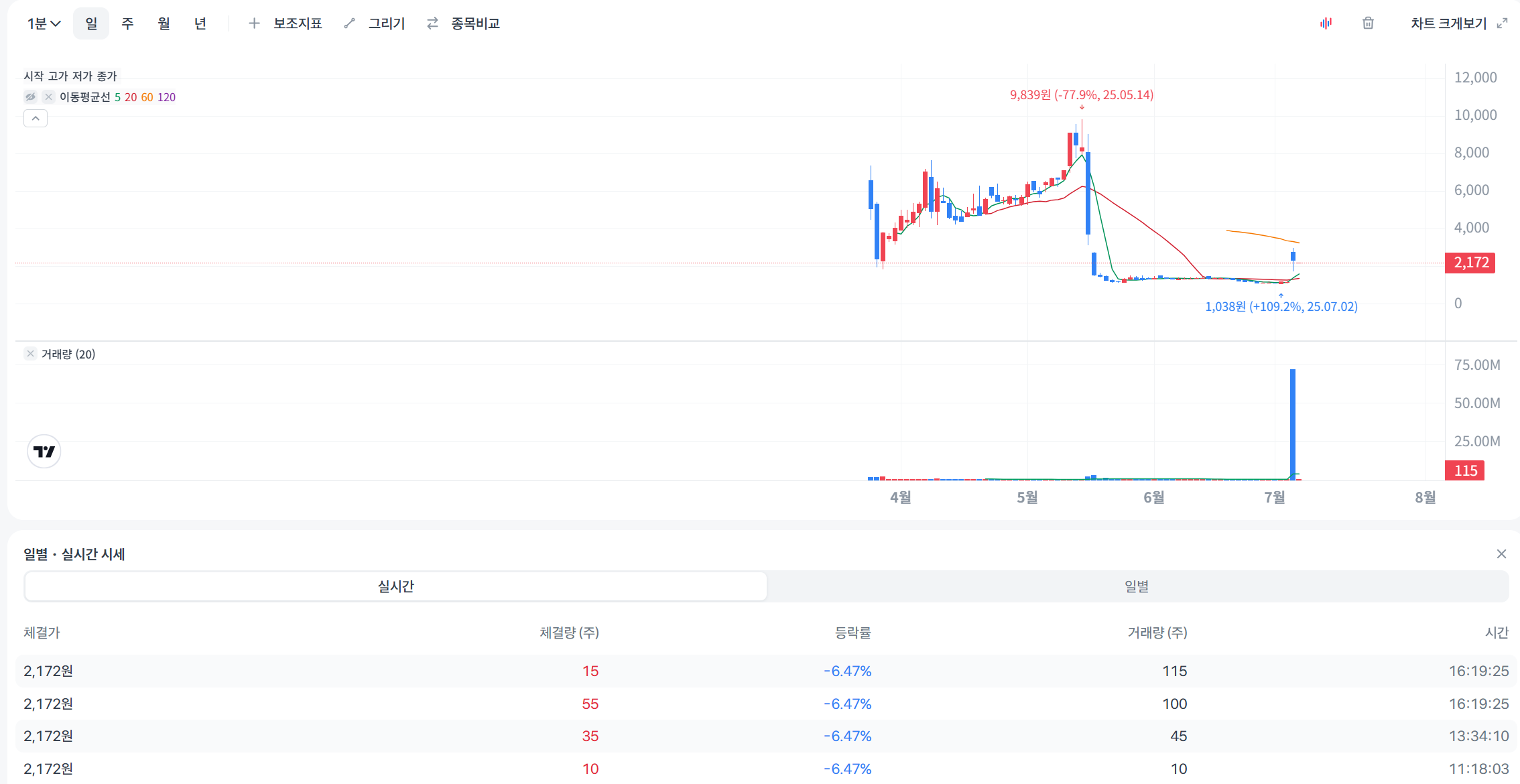Select the 월 monthly interval
1520x784 pixels.
(x=164, y=23)
